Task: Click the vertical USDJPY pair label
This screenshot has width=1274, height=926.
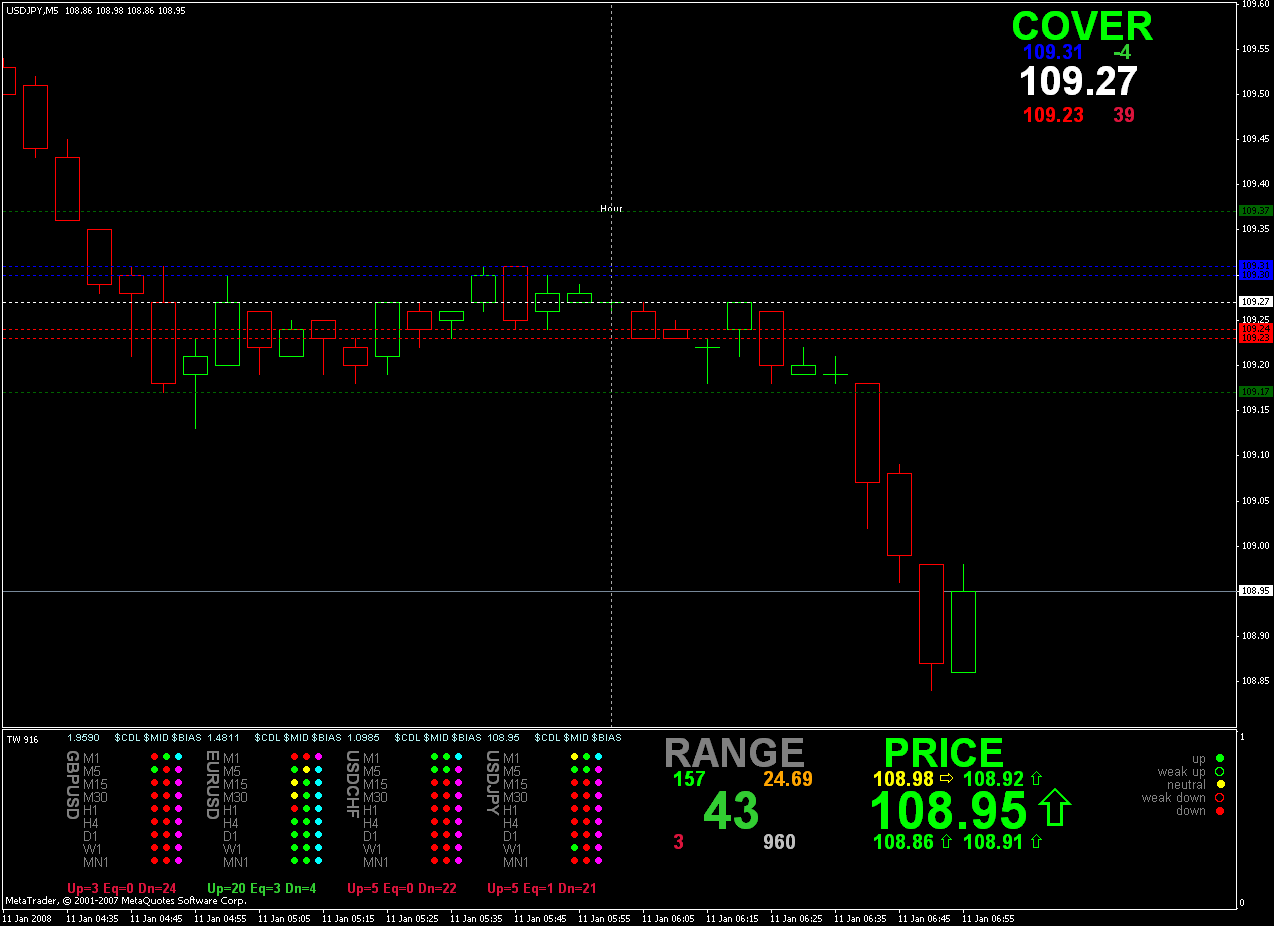Action: (x=492, y=783)
